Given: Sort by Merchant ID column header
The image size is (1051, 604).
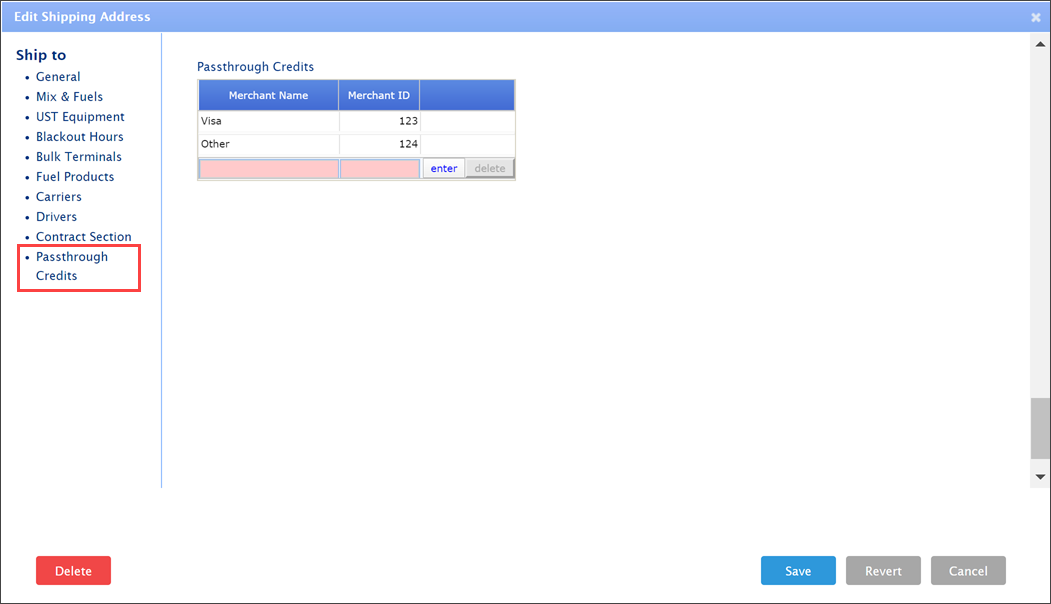Looking at the screenshot, I should [379, 96].
